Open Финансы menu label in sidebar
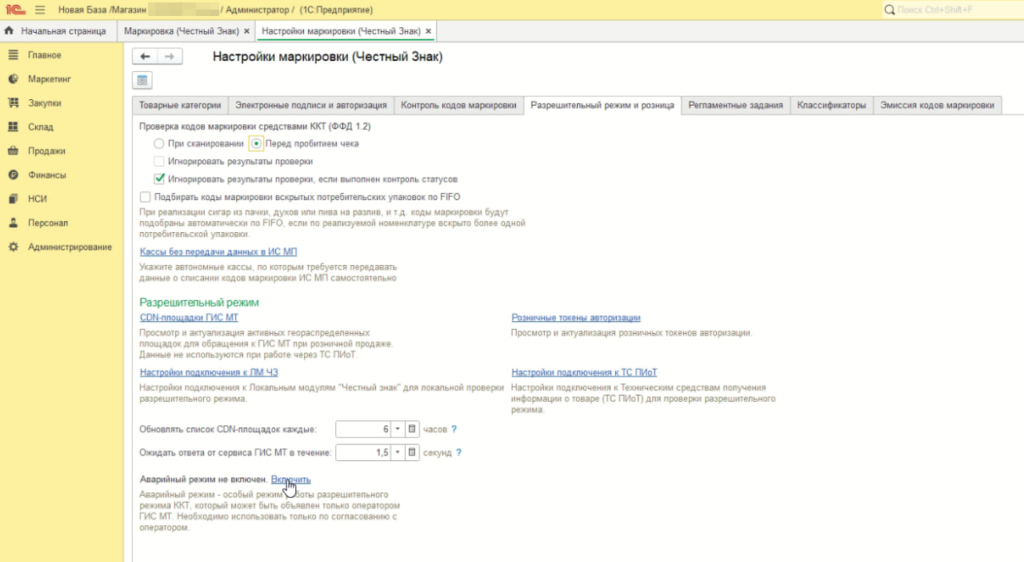 (46, 175)
